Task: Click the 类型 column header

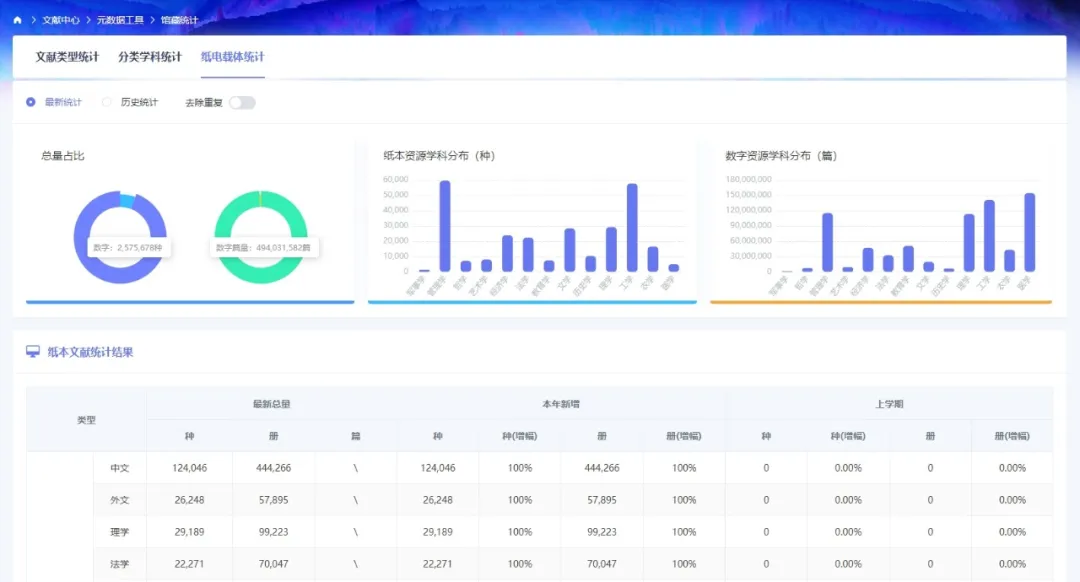Action: pos(86,419)
